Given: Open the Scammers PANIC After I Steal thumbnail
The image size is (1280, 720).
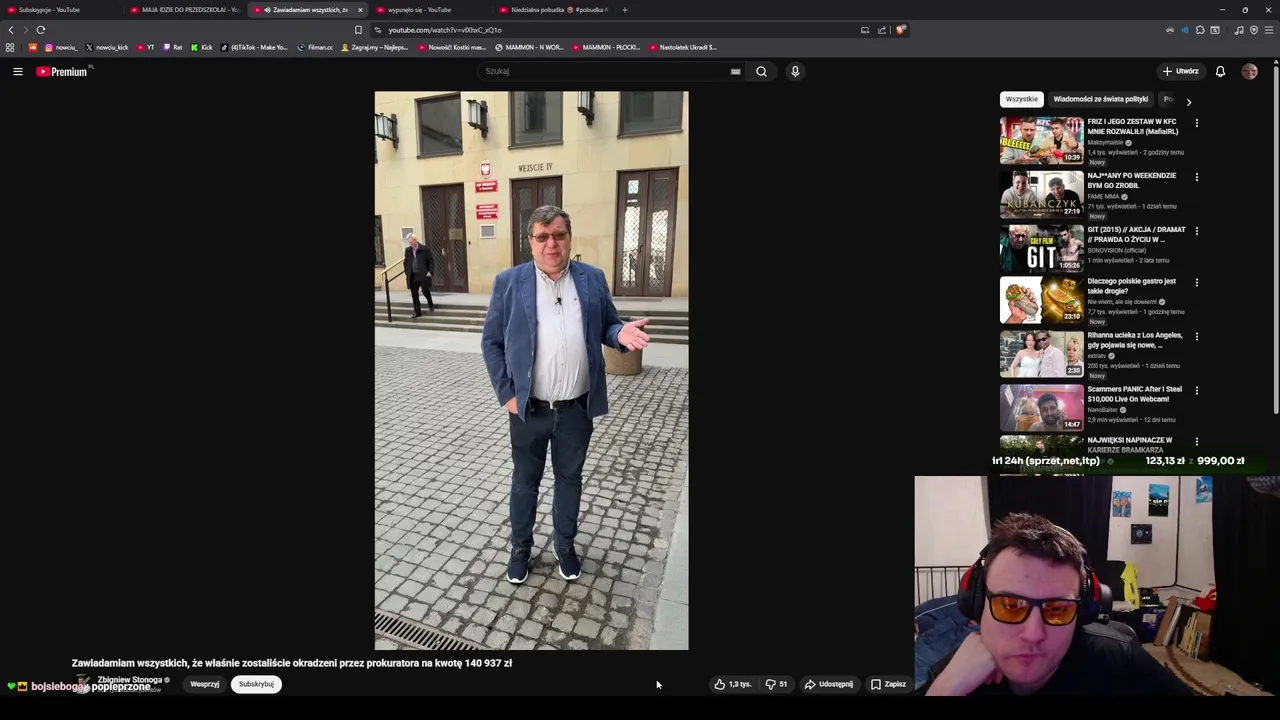Looking at the screenshot, I should click(x=1041, y=406).
